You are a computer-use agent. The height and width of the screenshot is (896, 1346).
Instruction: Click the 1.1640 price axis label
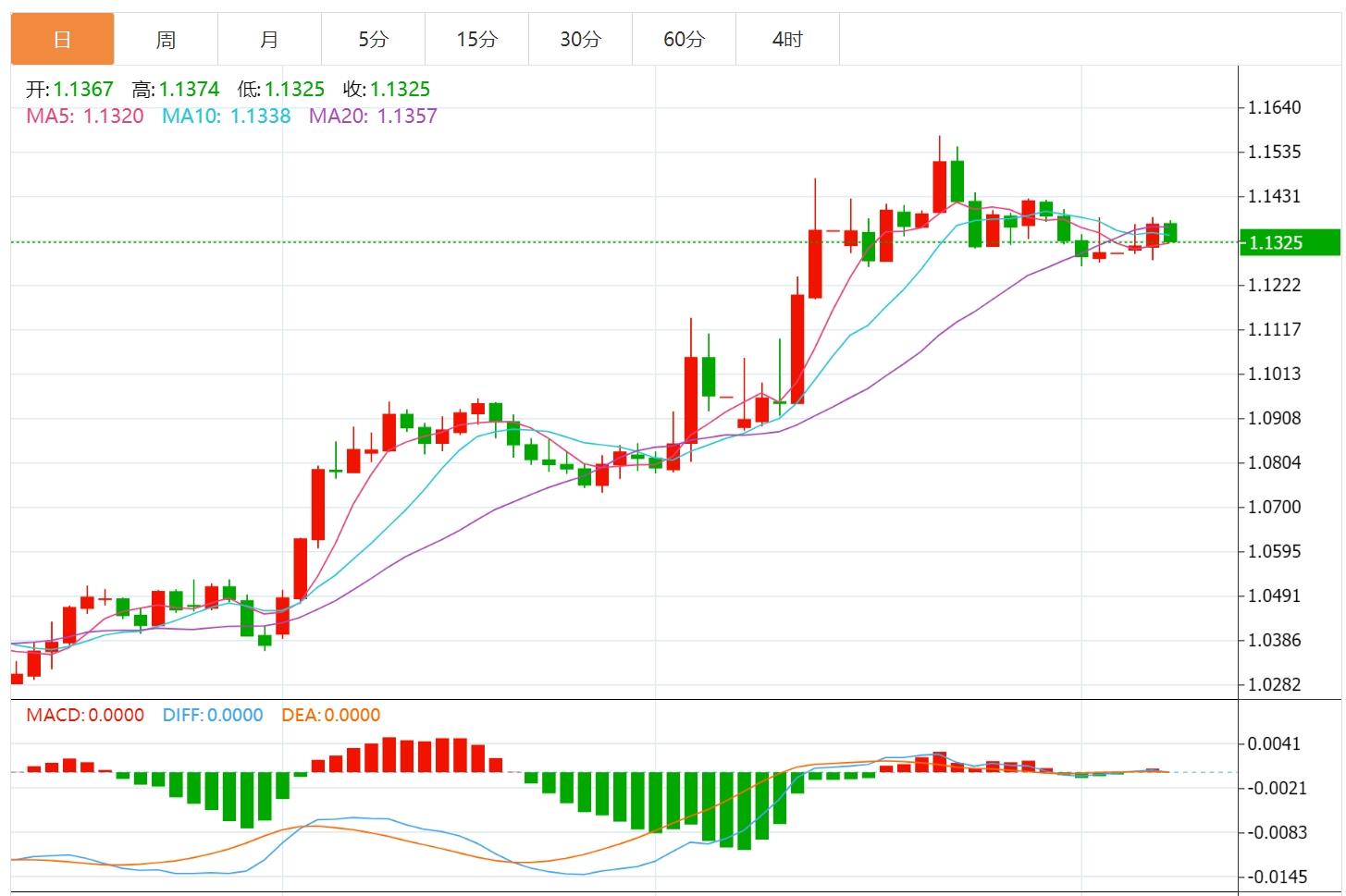pyautogui.click(x=1274, y=107)
